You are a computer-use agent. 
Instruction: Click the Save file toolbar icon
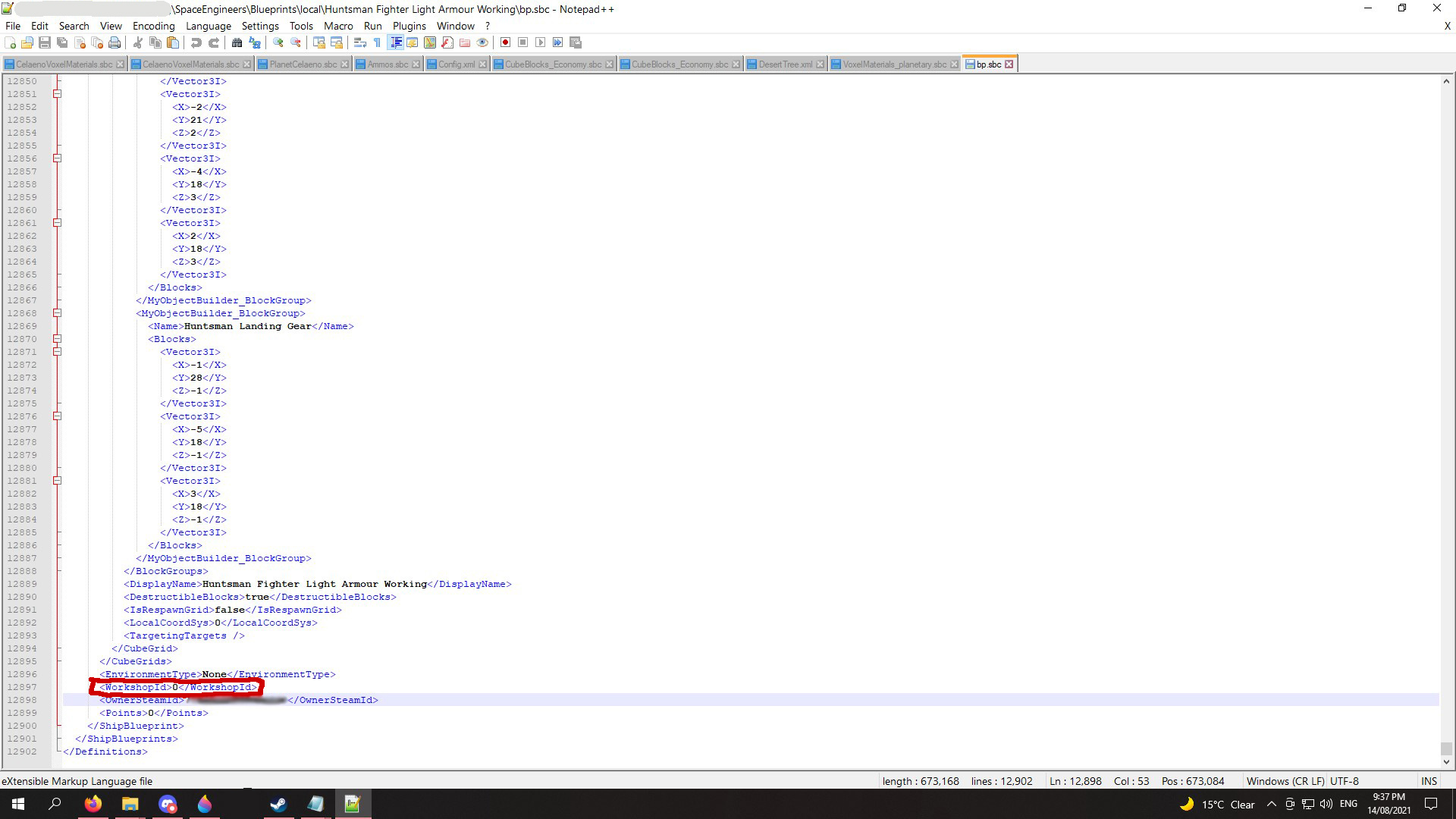click(45, 42)
